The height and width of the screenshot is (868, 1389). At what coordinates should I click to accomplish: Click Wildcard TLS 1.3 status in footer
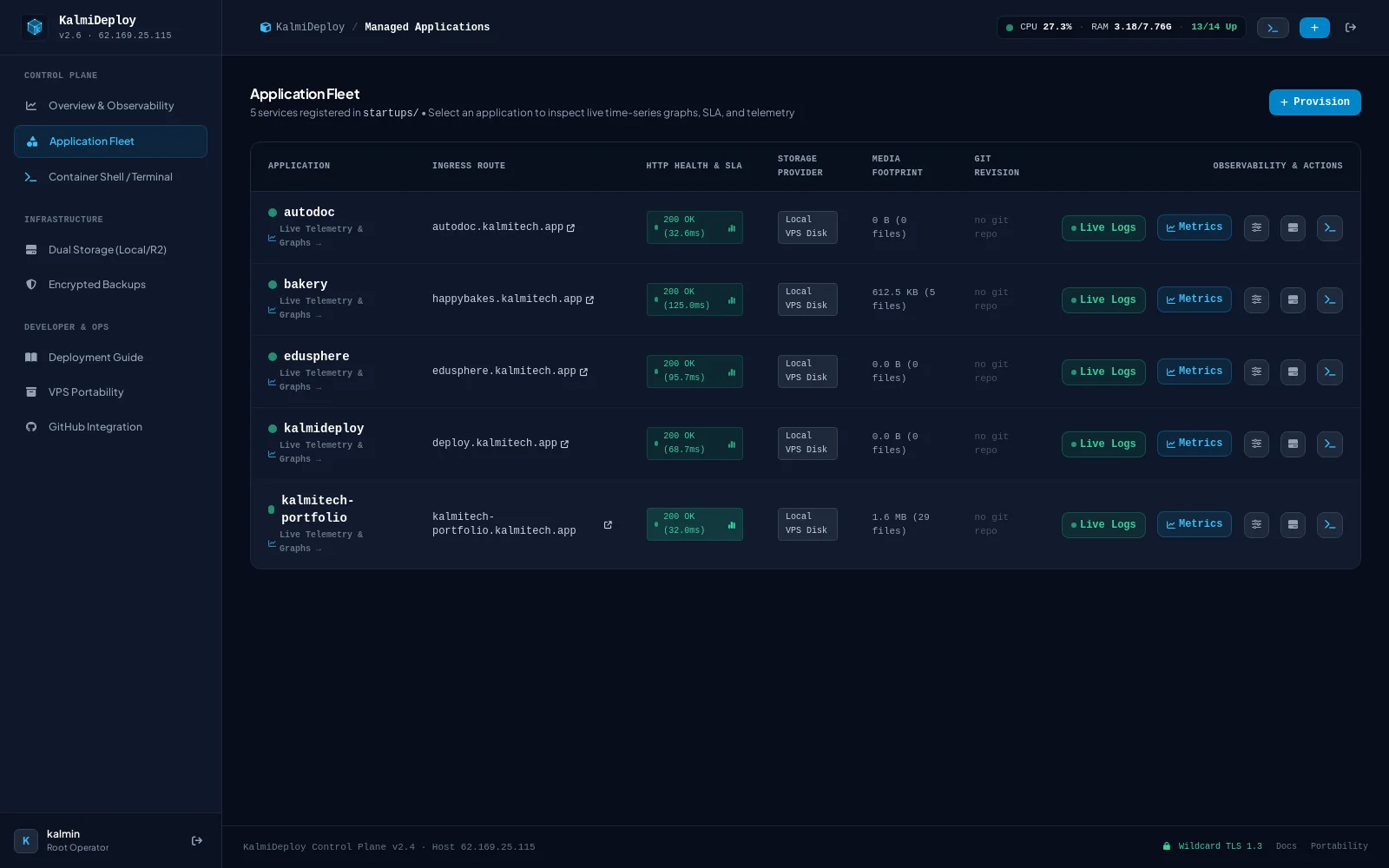click(x=1213, y=846)
